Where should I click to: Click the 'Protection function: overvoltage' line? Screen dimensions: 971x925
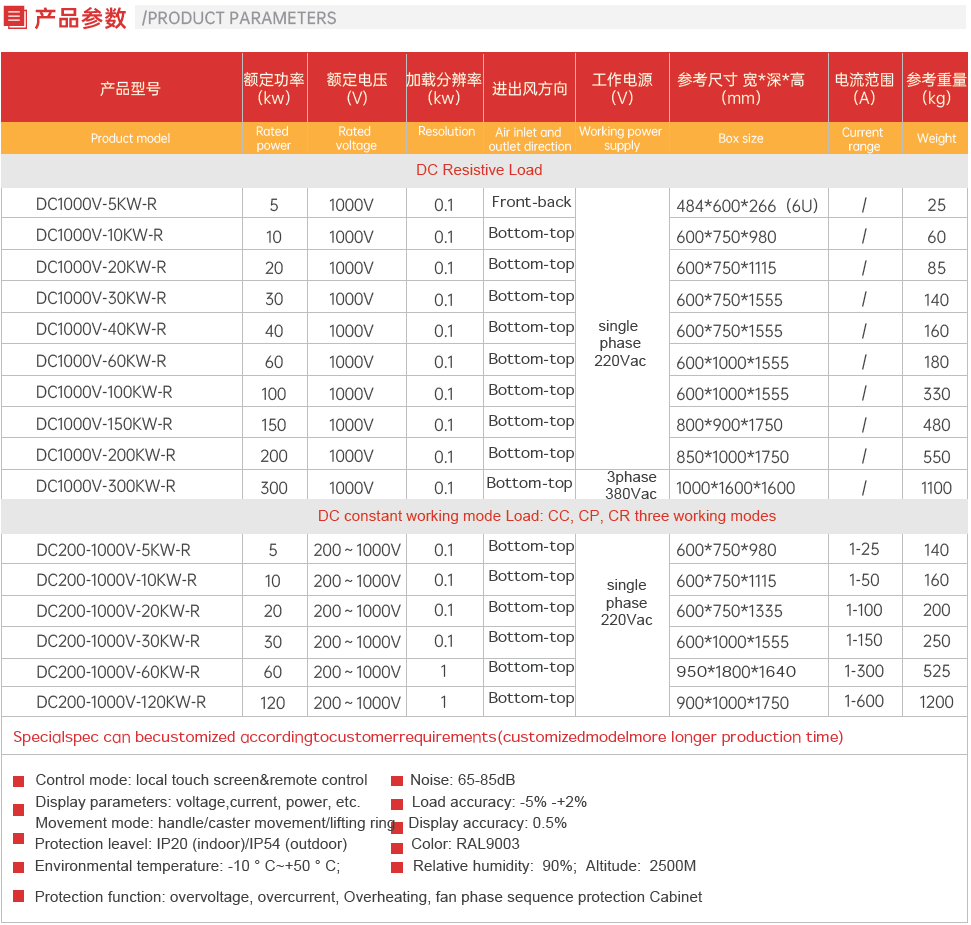point(368,897)
